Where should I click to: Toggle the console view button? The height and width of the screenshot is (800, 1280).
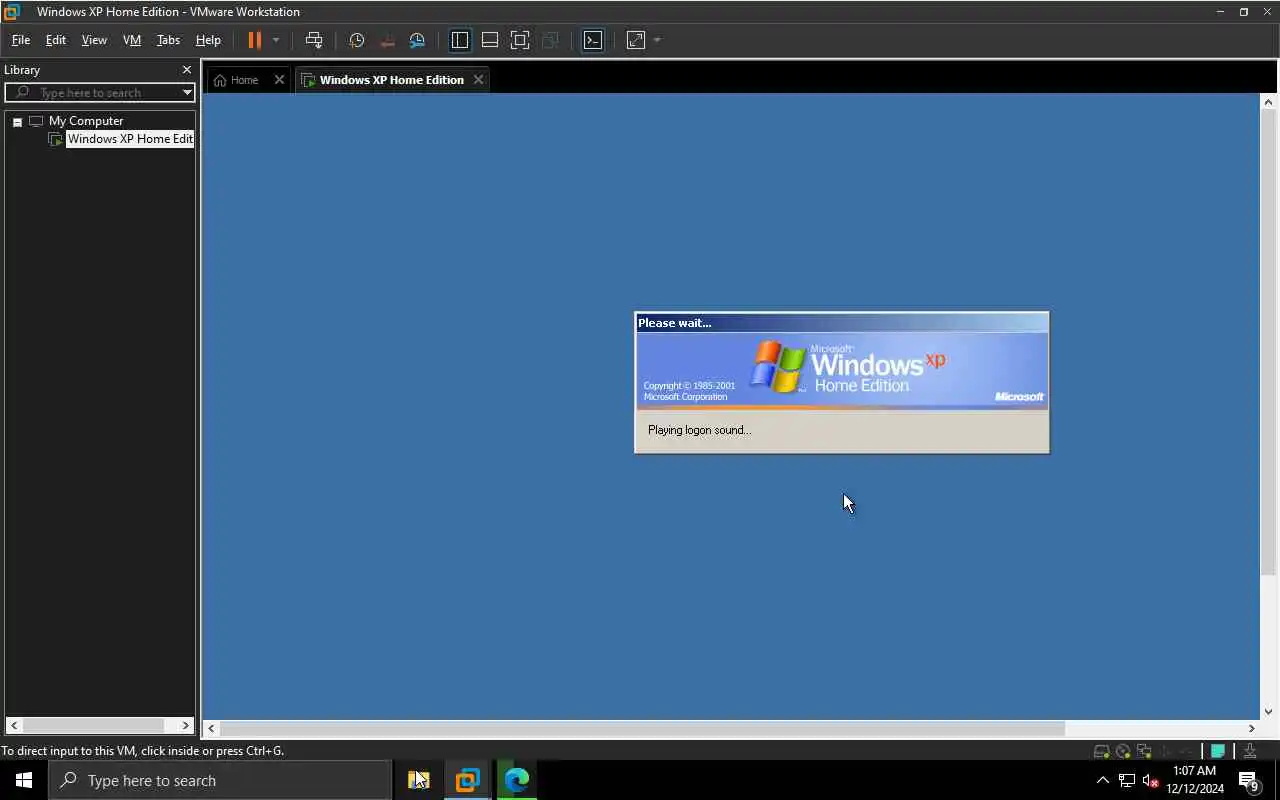[x=593, y=40]
